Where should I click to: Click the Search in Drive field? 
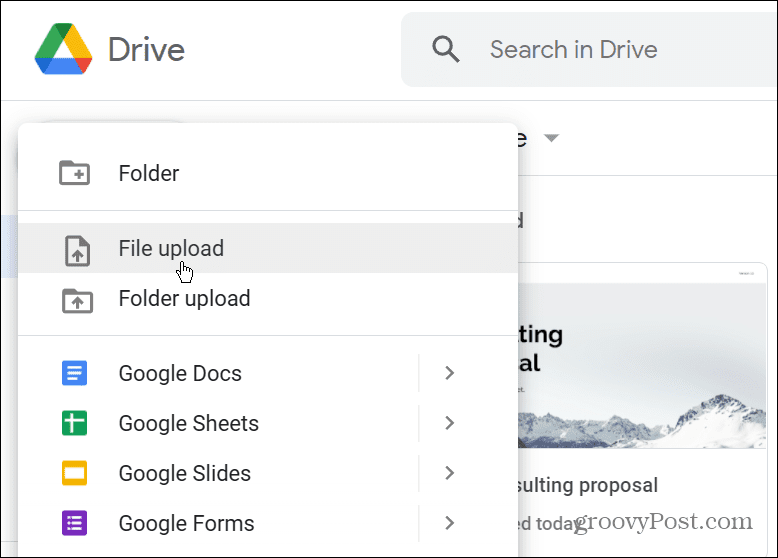point(589,50)
